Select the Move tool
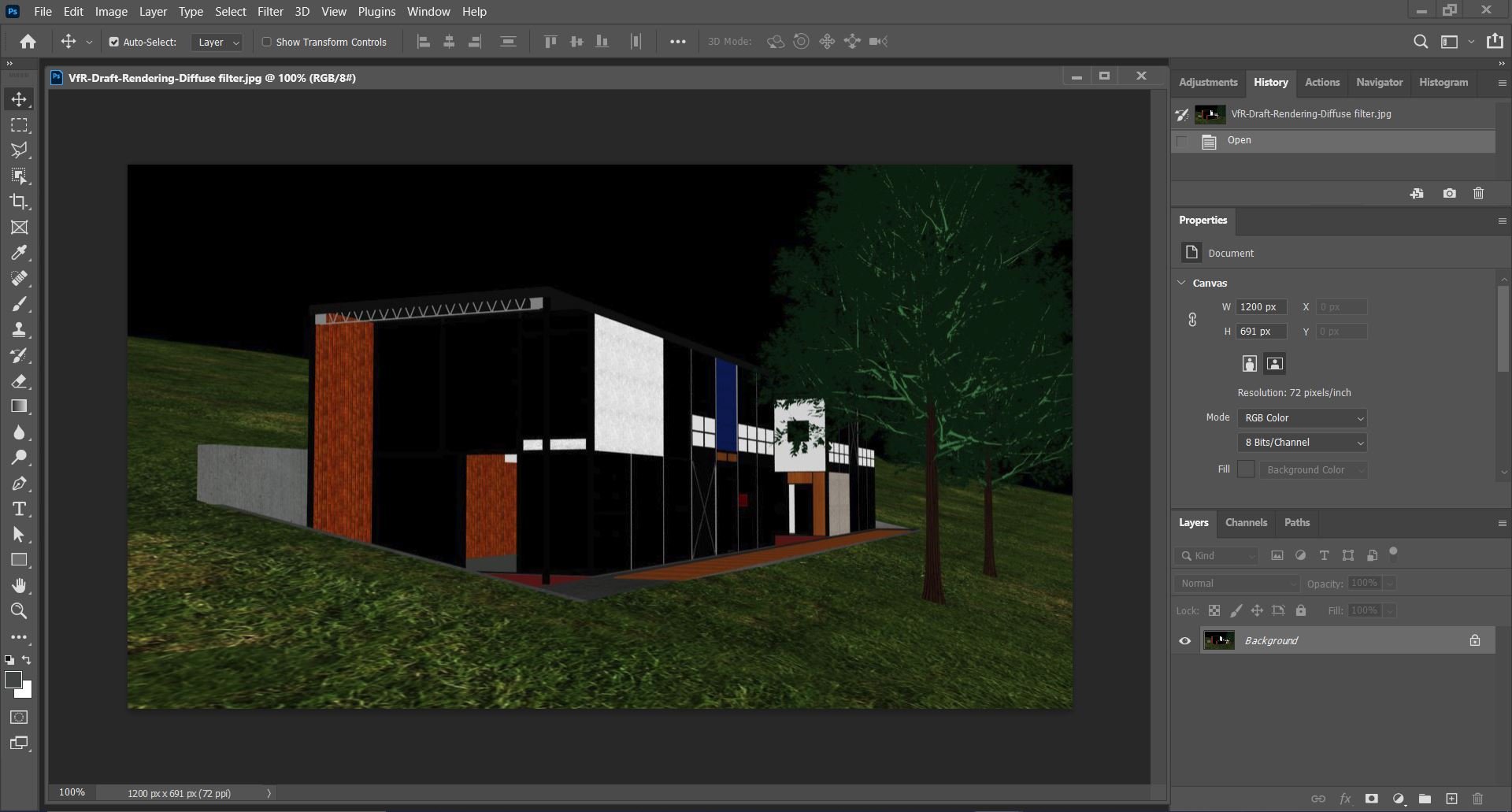Screen dimensions: 1512x812 click(x=20, y=99)
